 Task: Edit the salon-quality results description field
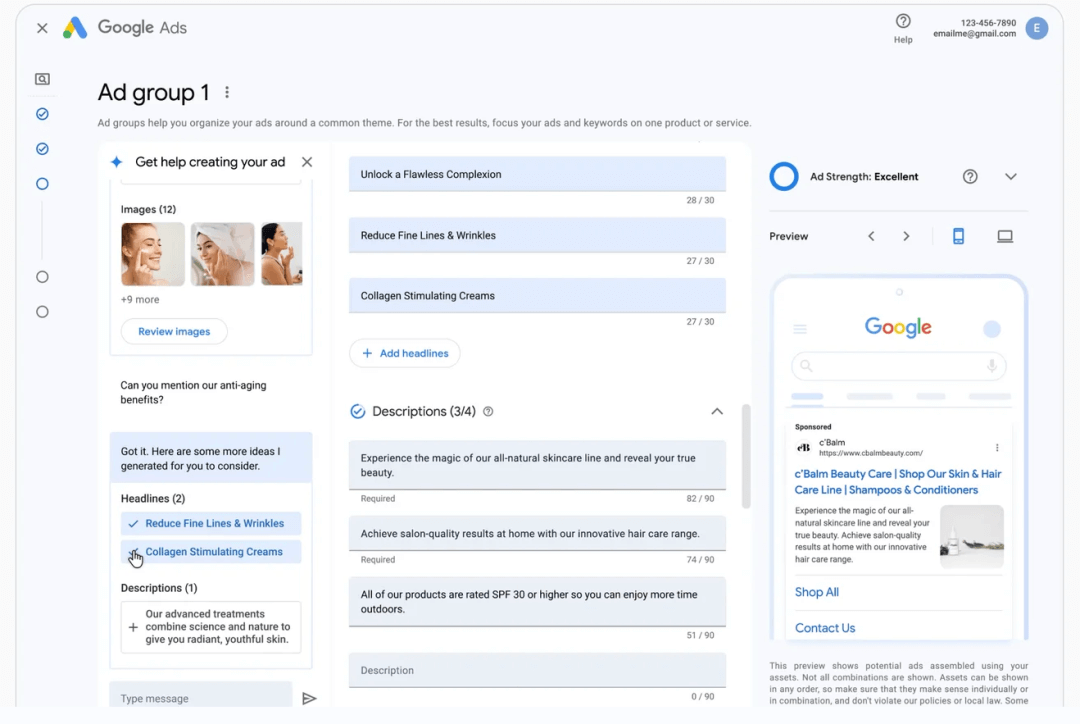pyautogui.click(x=537, y=534)
